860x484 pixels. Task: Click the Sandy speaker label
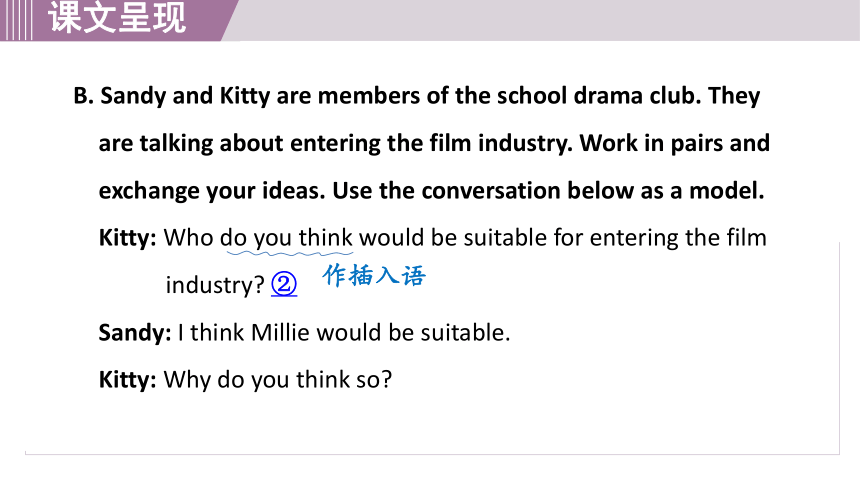coord(135,333)
